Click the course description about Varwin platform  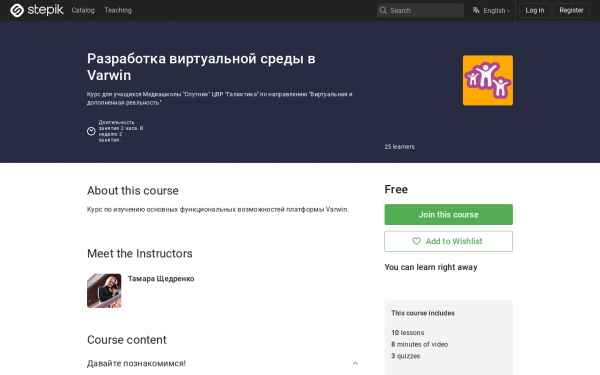point(218,209)
